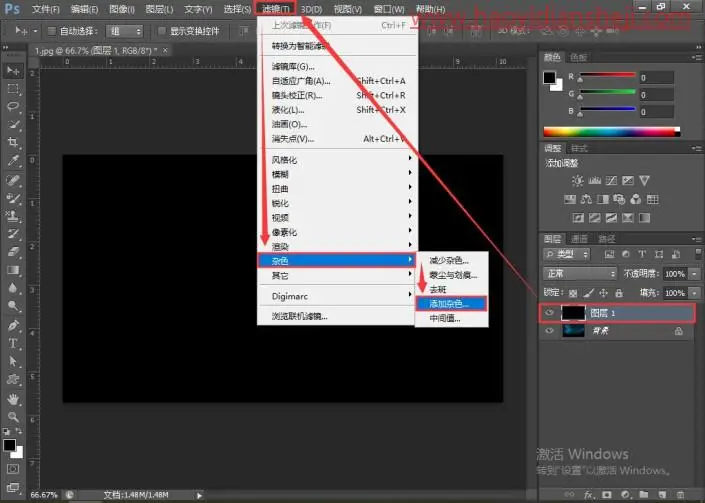
Task: Open the 图层(L) menu
Action: [159, 9]
